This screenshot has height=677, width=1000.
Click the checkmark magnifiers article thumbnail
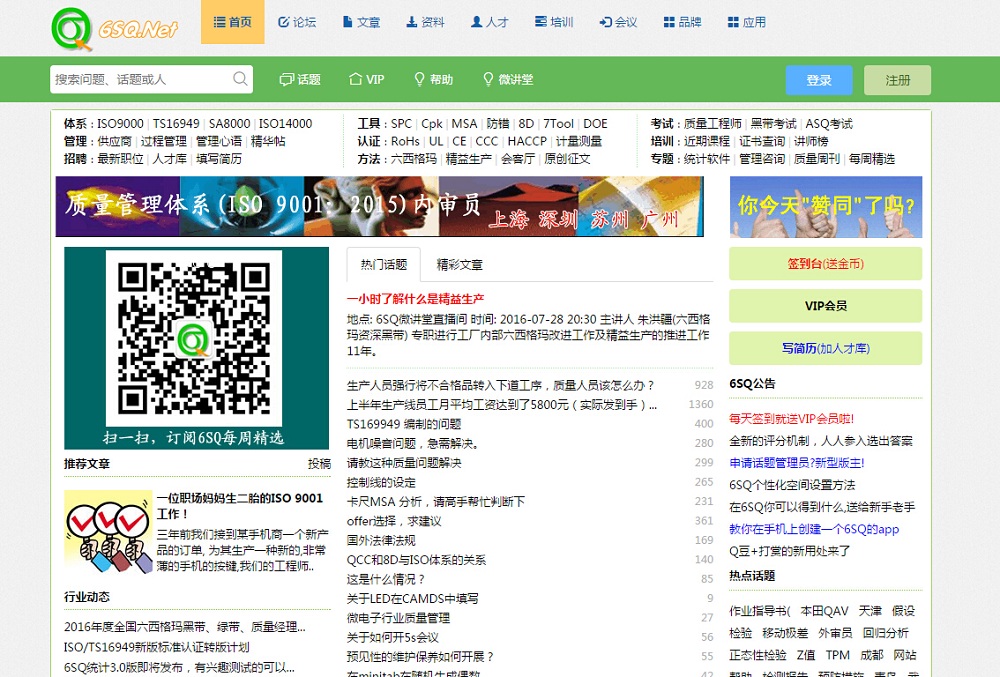(108, 532)
